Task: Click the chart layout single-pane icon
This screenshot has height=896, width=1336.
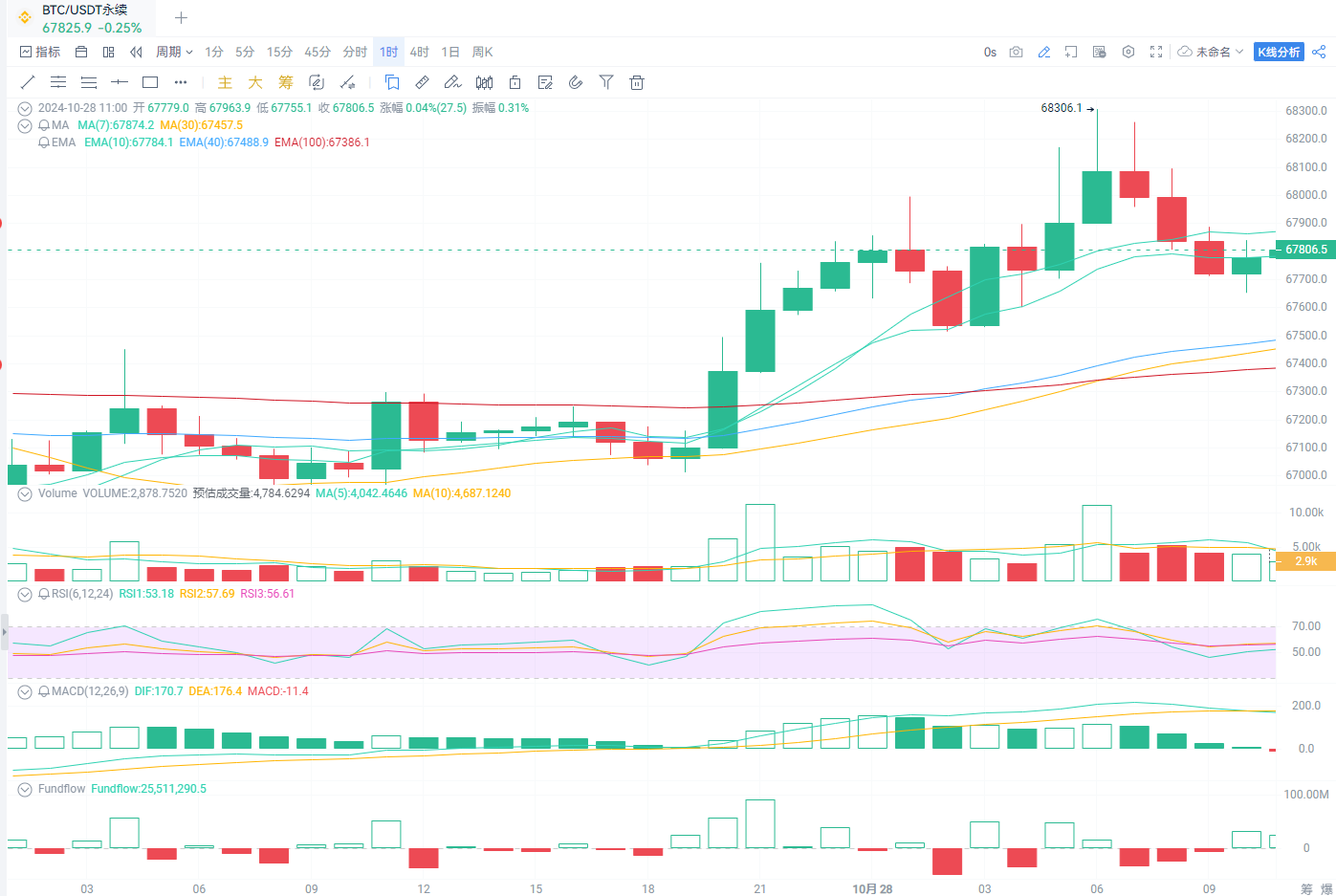Action: [81, 52]
